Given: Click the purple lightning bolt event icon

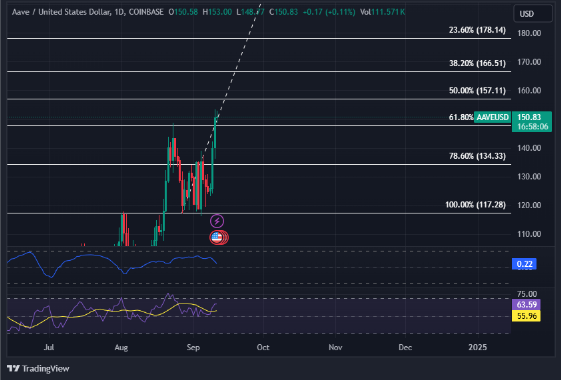Looking at the screenshot, I should pyautogui.click(x=217, y=221).
